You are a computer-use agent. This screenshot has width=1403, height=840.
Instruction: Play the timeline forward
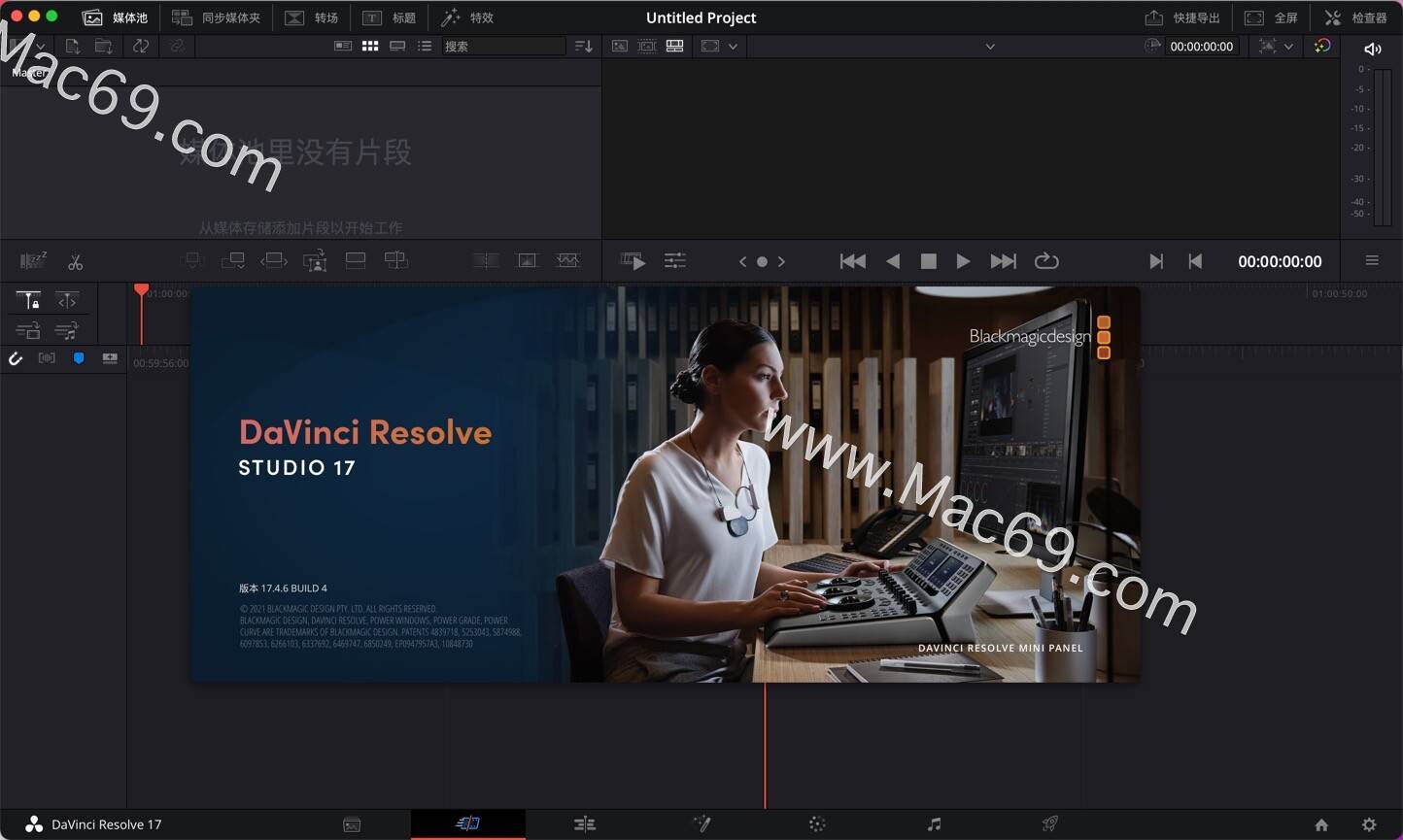[x=963, y=261]
